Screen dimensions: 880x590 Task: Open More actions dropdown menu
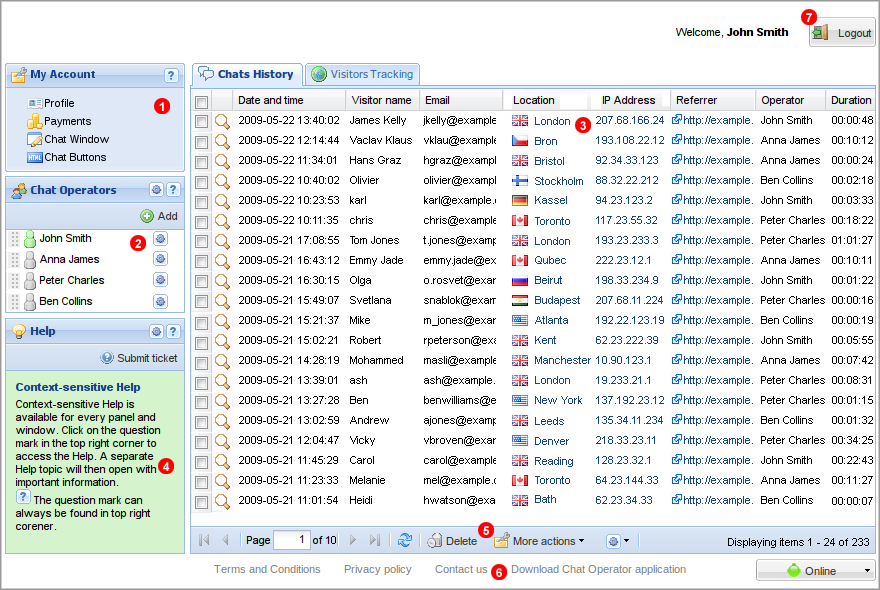[x=539, y=541]
